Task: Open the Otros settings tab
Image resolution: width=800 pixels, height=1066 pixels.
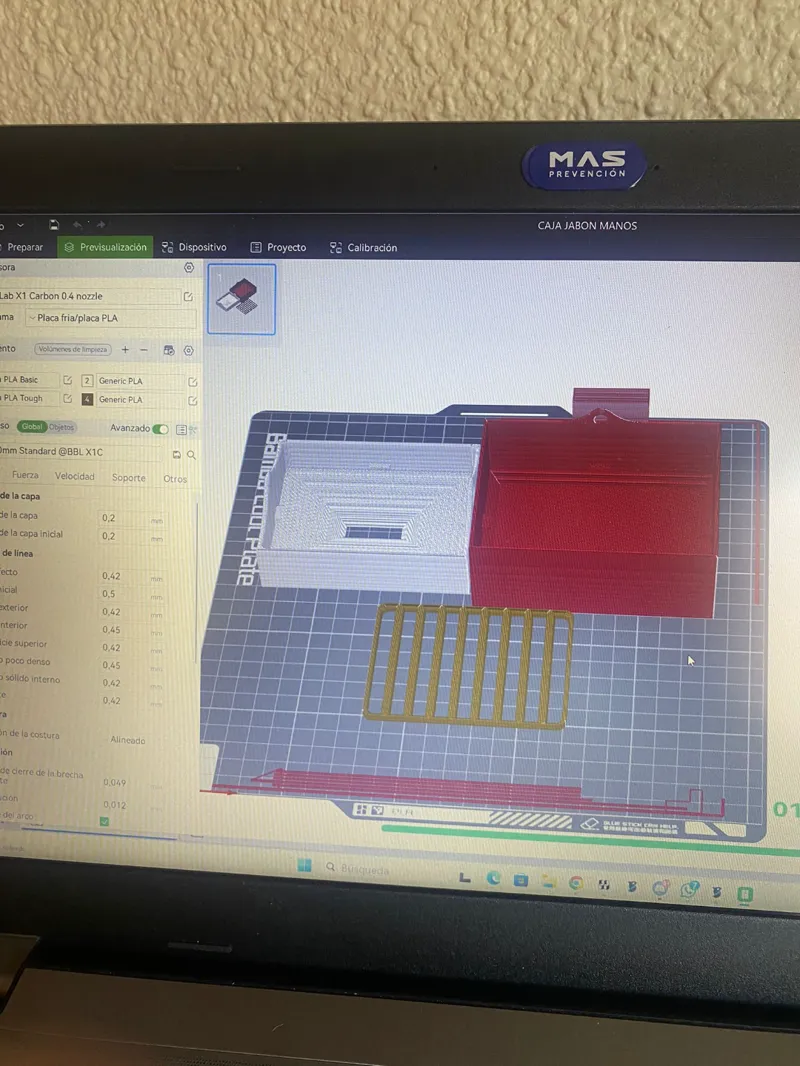Action: [175, 479]
